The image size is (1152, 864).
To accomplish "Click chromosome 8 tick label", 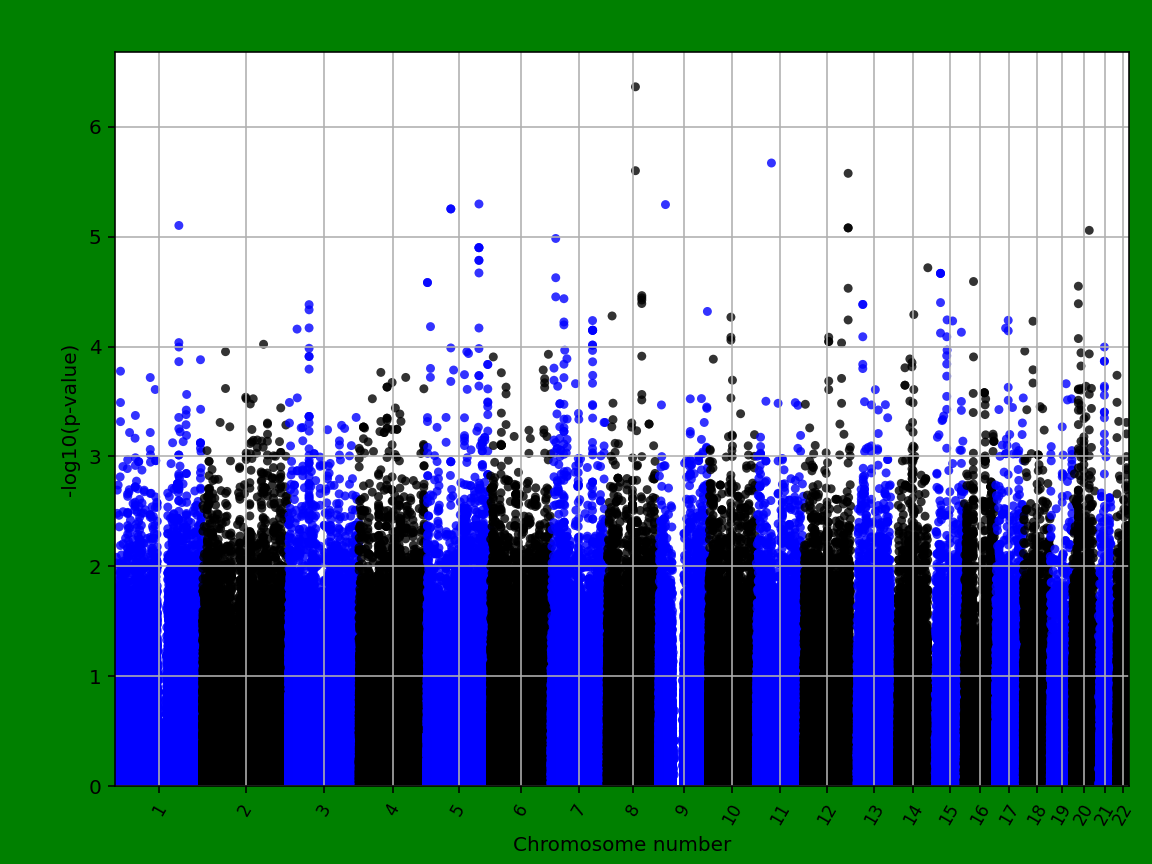I will point(632,808).
